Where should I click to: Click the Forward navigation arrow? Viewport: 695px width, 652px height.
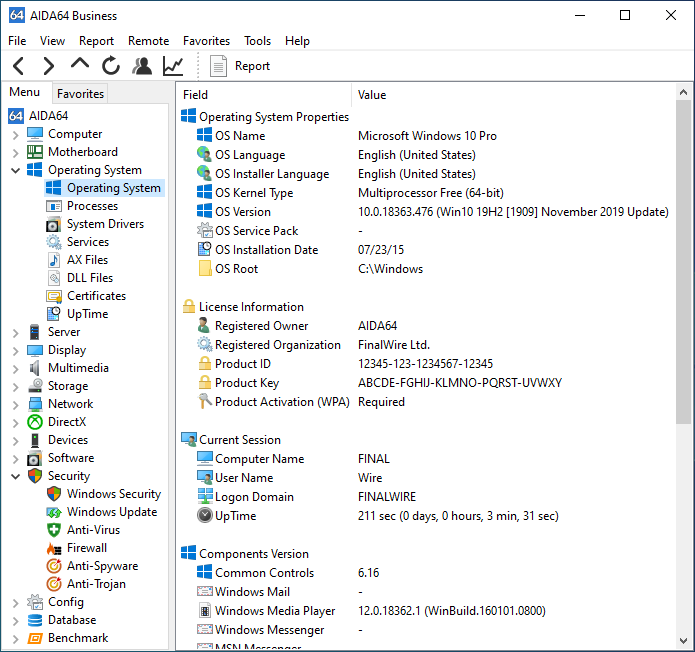point(49,66)
